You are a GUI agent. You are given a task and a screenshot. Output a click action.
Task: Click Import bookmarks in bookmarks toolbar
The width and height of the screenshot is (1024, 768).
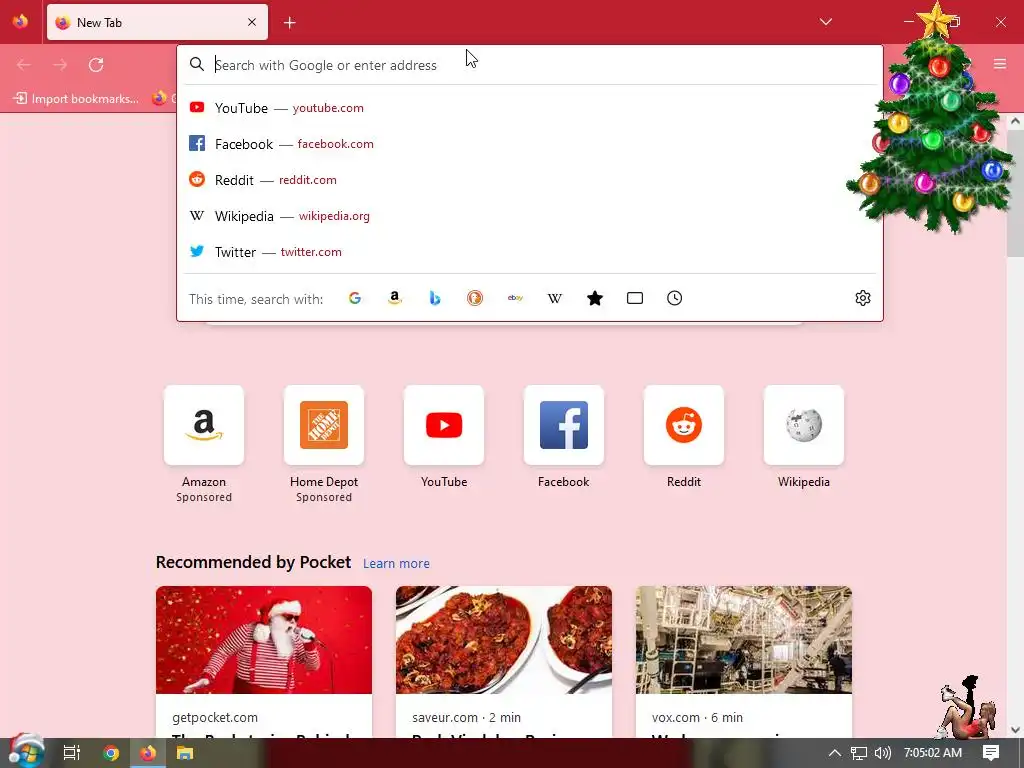point(76,99)
